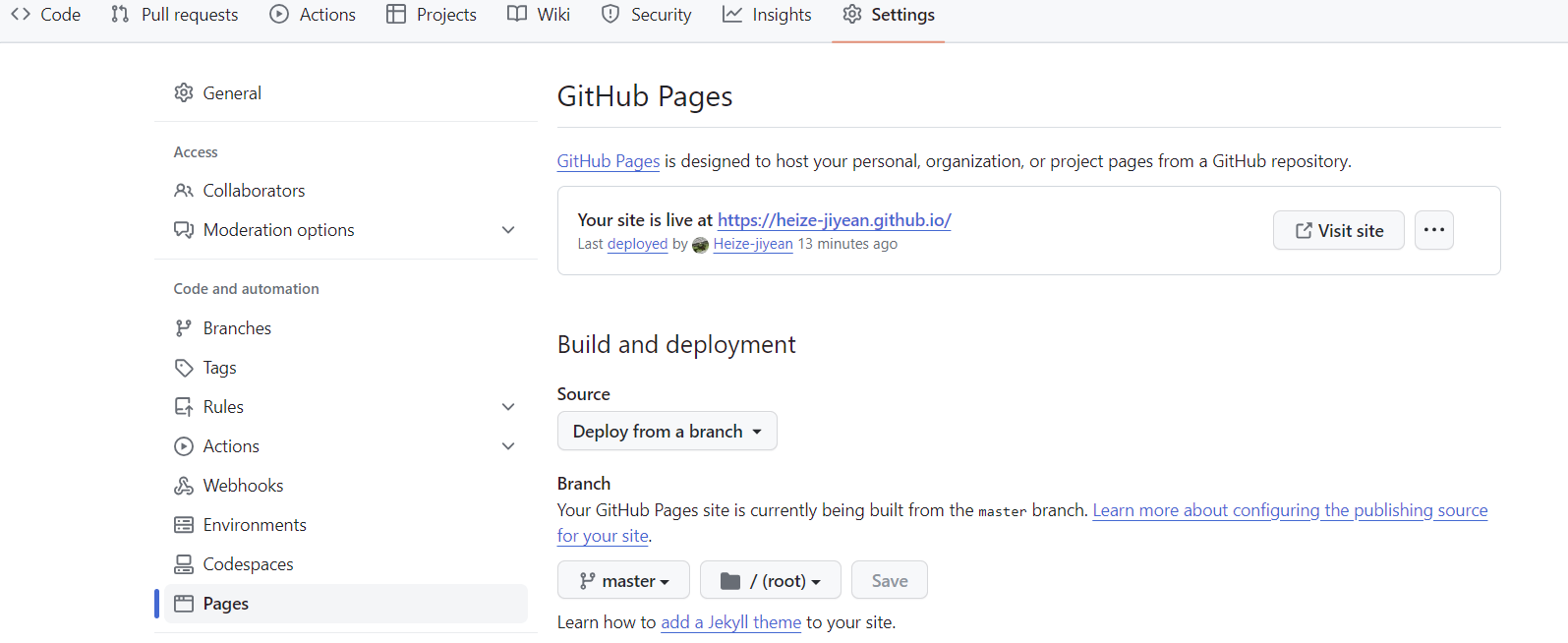Click the Pages browser icon in sidebar
The height and width of the screenshot is (643, 1568).
click(x=184, y=604)
